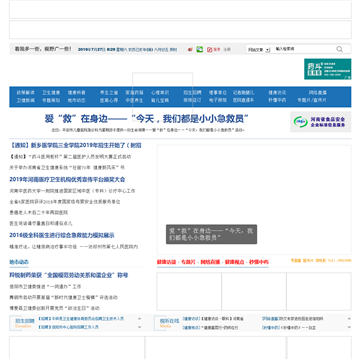Viewport: 360px width, 360px height.
Task: Open 2016级全科医生进行综合急救能力模拟展示
Action: coord(62,235)
